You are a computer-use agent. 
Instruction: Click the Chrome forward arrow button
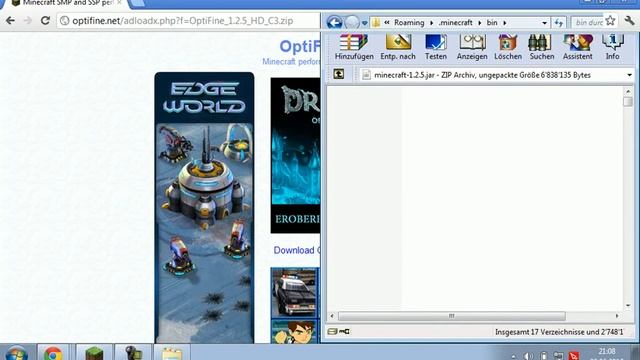[28, 20]
